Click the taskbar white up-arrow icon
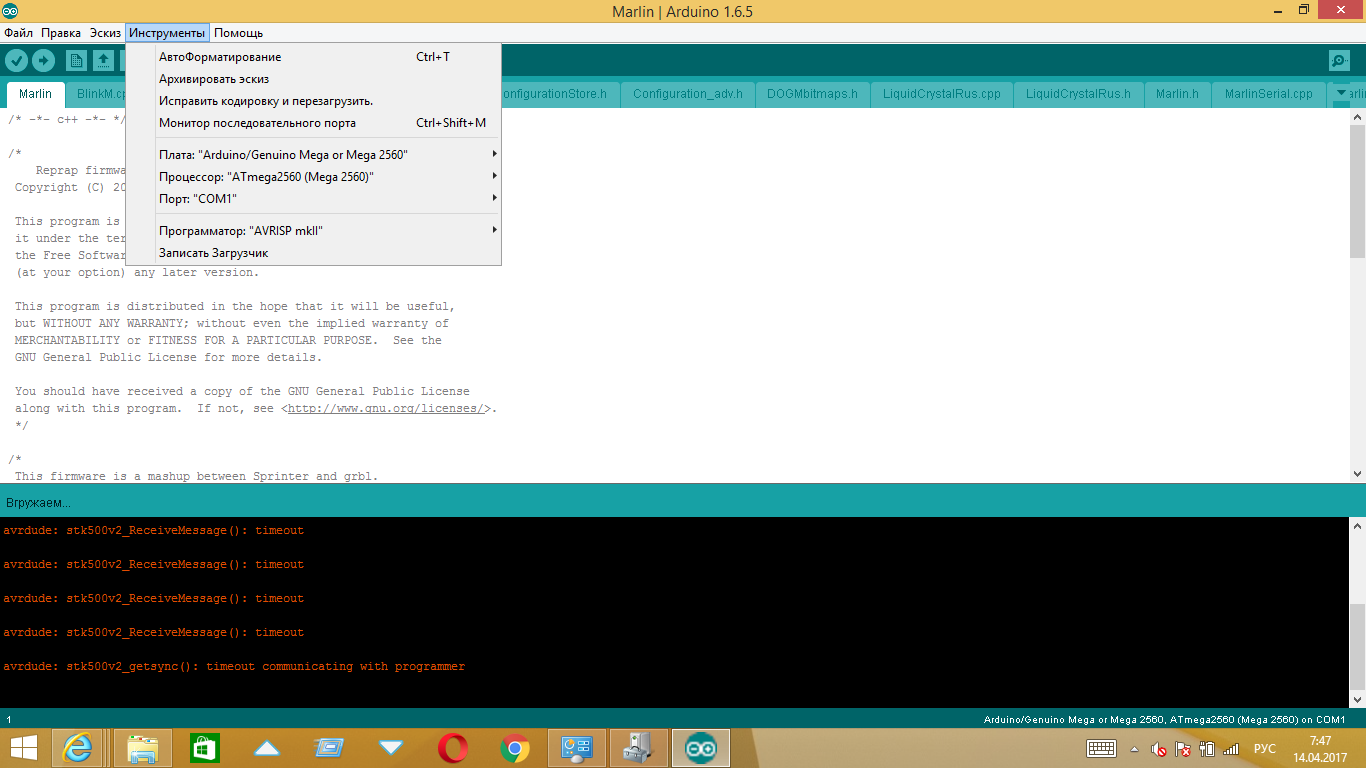This screenshot has height=768, width=1366. [x=267, y=748]
